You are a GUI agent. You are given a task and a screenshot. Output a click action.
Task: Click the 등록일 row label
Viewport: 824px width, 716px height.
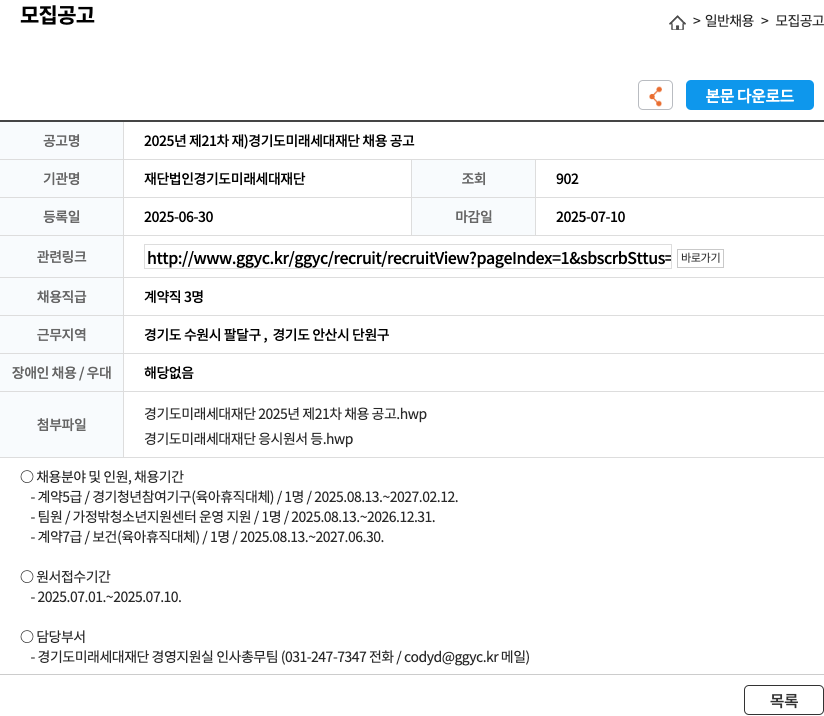(61, 217)
